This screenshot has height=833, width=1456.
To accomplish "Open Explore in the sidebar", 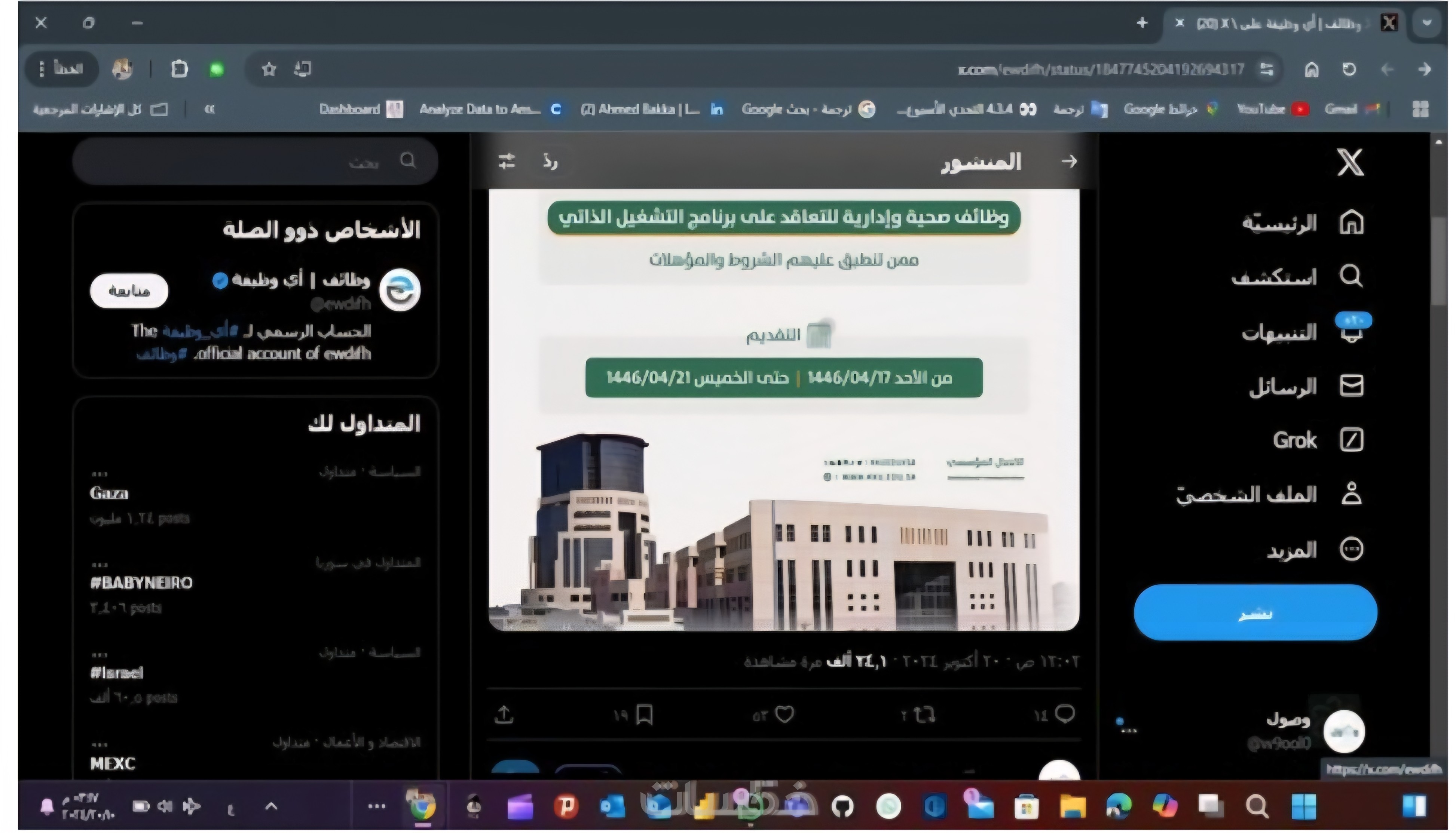I will tap(1351, 276).
